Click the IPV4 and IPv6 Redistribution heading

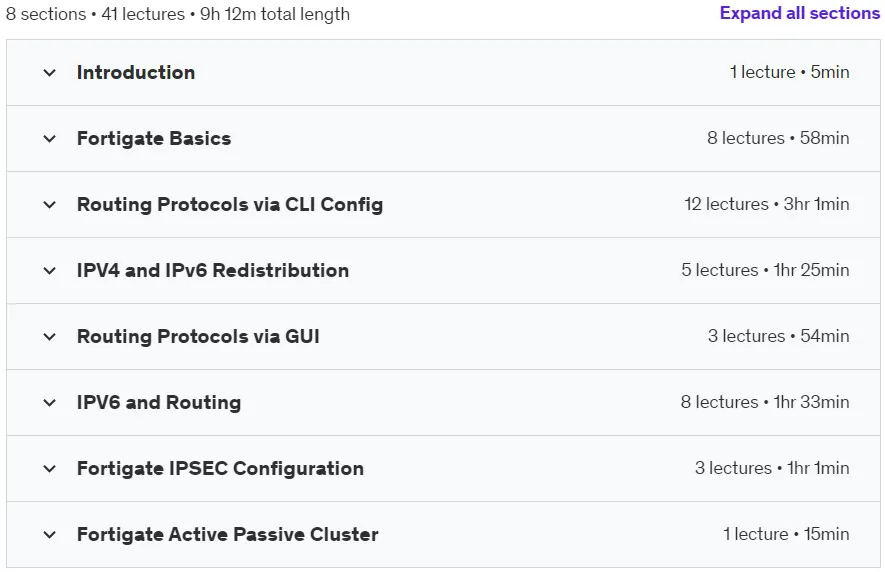click(x=213, y=270)
